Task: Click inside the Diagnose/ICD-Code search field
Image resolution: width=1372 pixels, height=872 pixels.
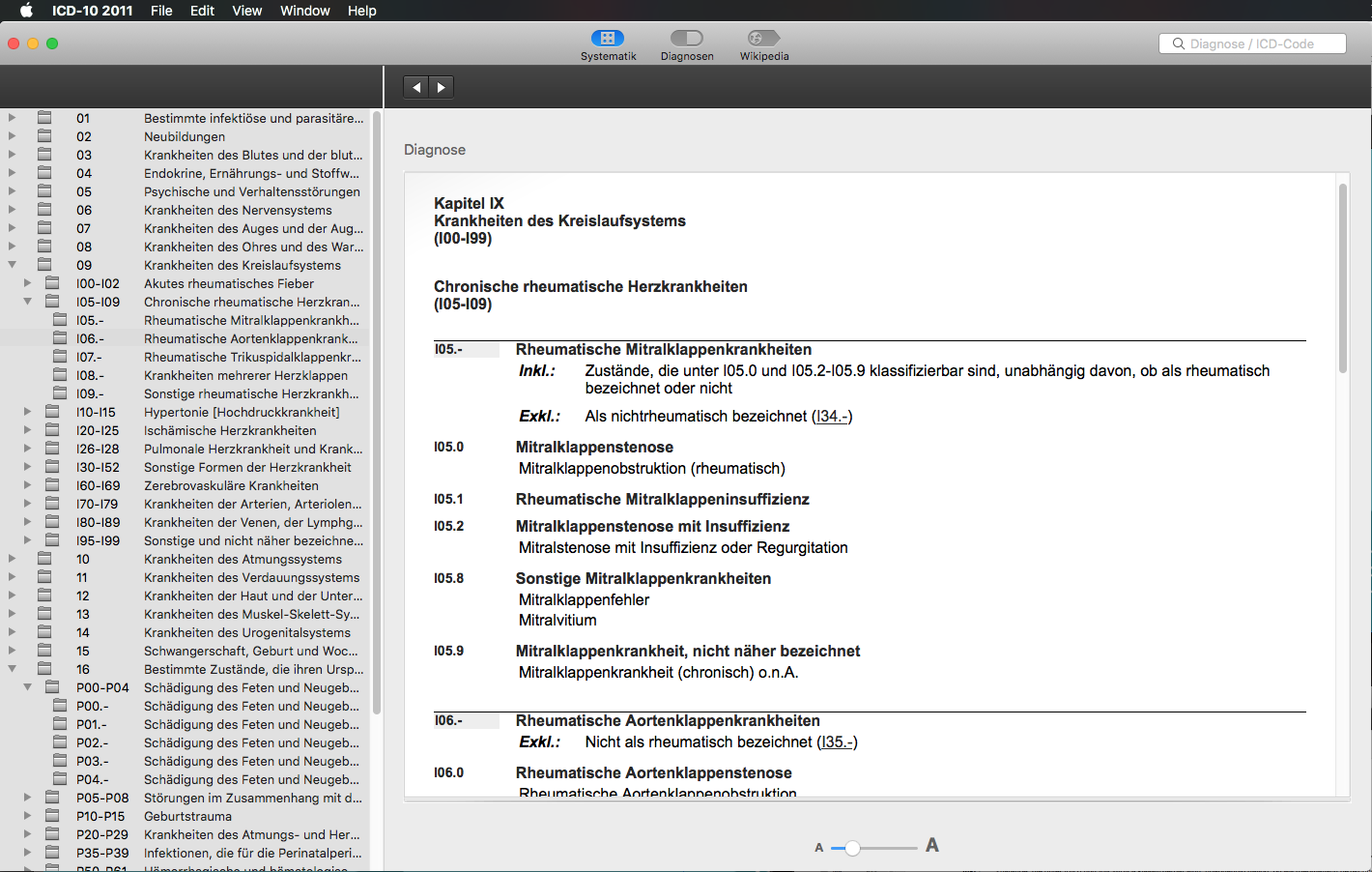Action: [1256, 43]
